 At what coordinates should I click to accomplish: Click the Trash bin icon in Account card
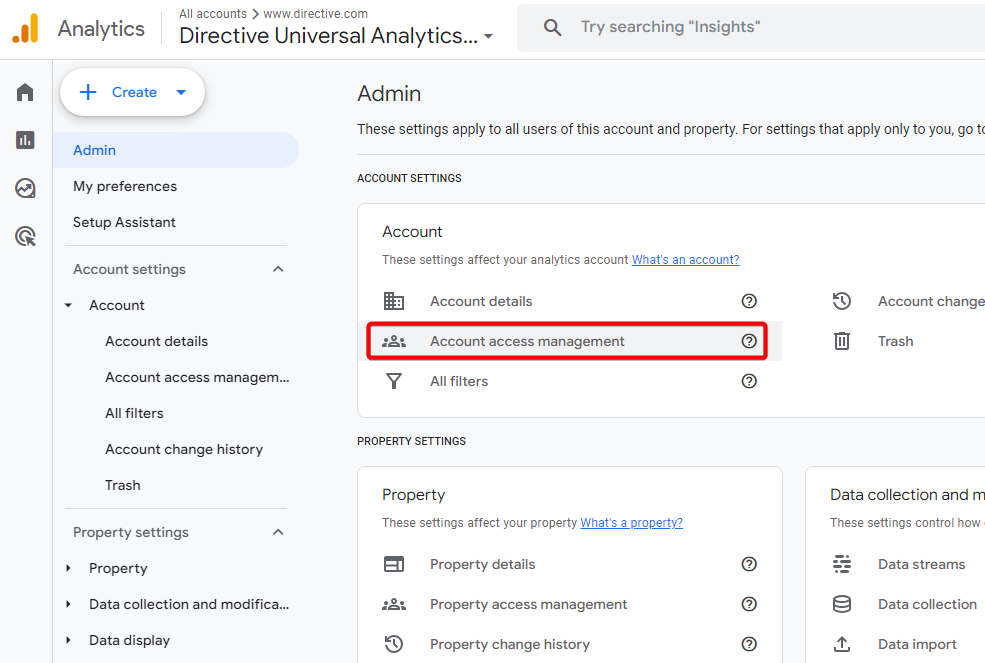(x=842, y=341)
